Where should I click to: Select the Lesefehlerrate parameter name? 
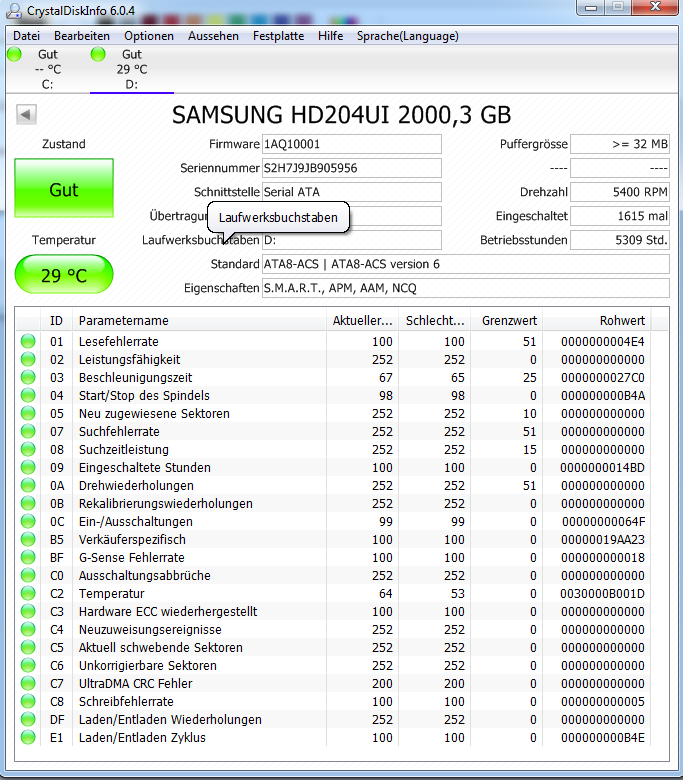[118, 341]
